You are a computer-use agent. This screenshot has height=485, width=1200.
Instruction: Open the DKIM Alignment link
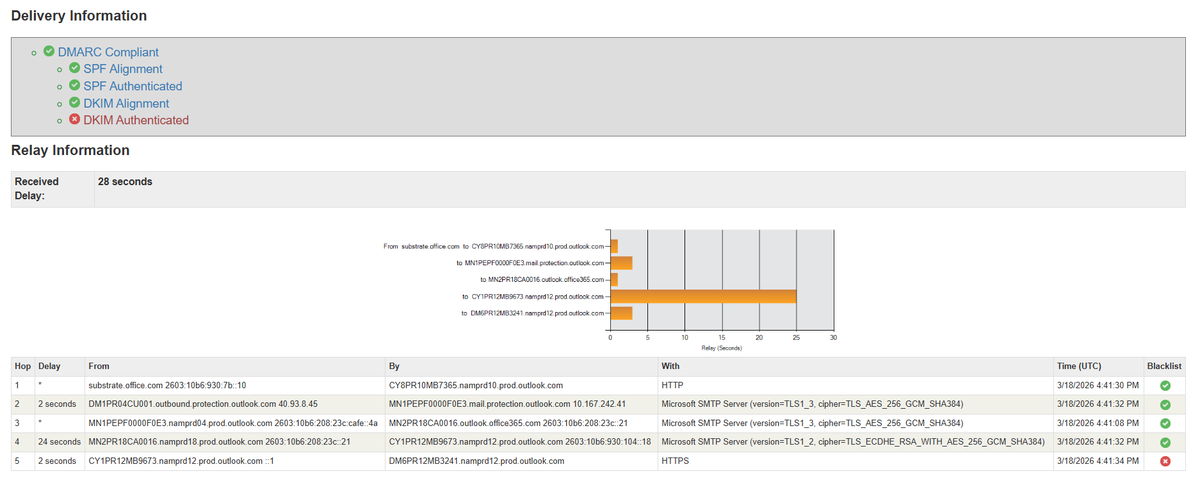tap(126, 103)
